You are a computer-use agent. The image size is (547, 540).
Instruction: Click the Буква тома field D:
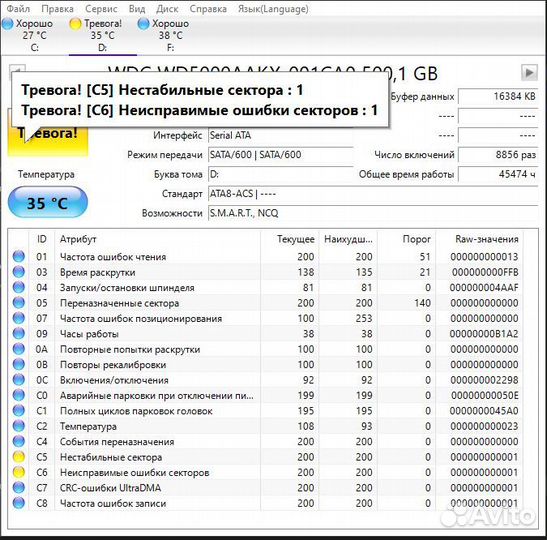tap(281, 174)
